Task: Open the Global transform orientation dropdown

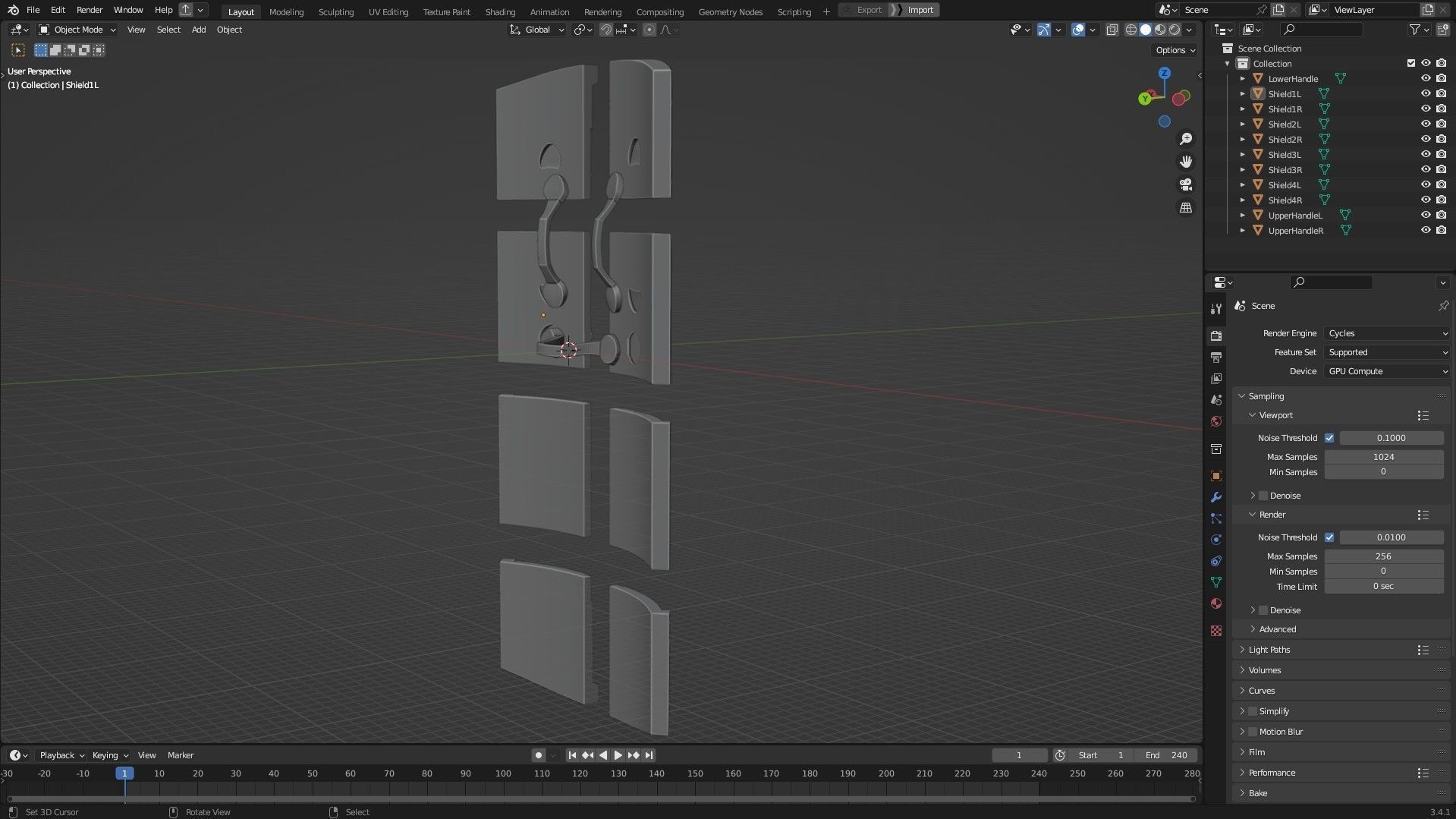Action: (537, 30)
